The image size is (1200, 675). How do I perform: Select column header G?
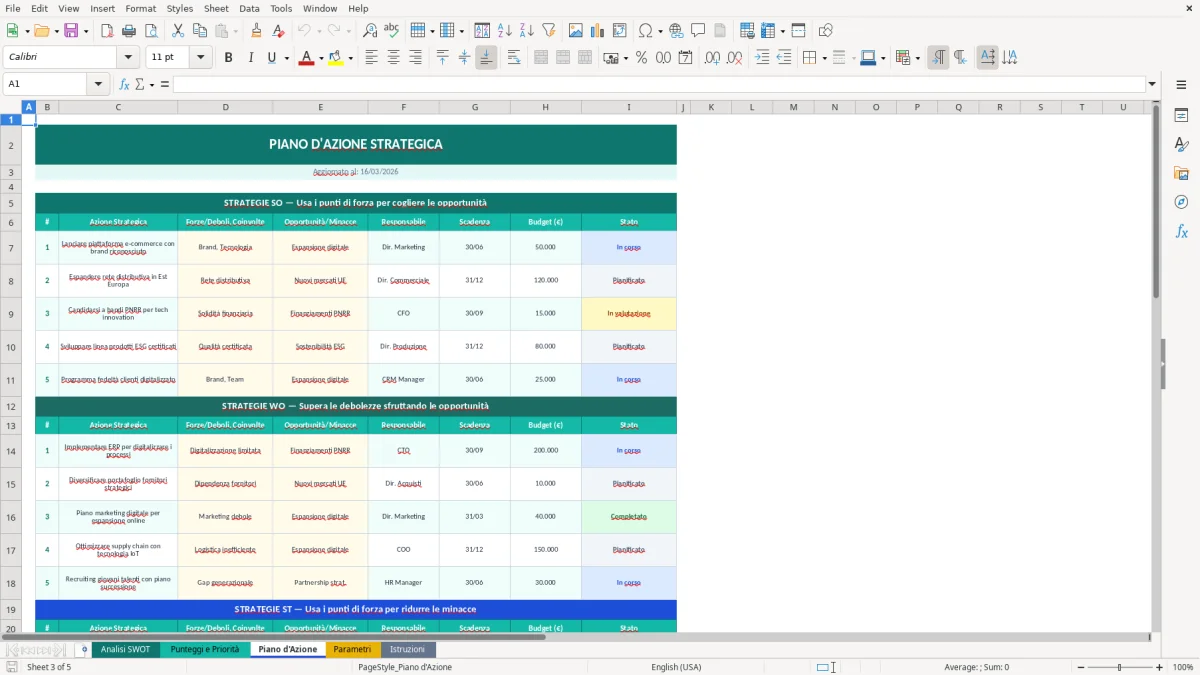474,107
